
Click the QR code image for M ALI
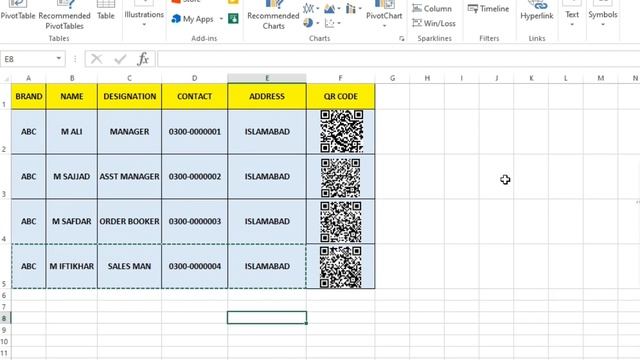pos(342,131)
